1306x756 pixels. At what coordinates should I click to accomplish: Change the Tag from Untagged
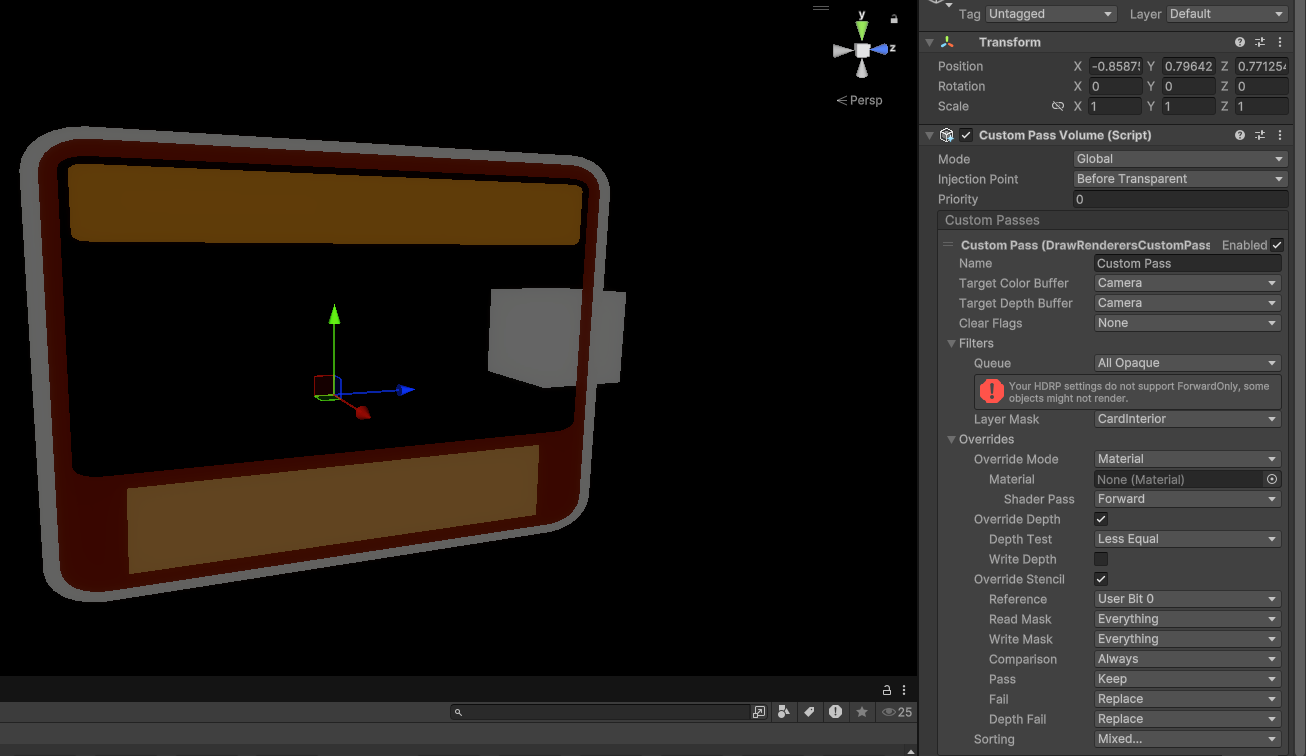(1049, 13)
